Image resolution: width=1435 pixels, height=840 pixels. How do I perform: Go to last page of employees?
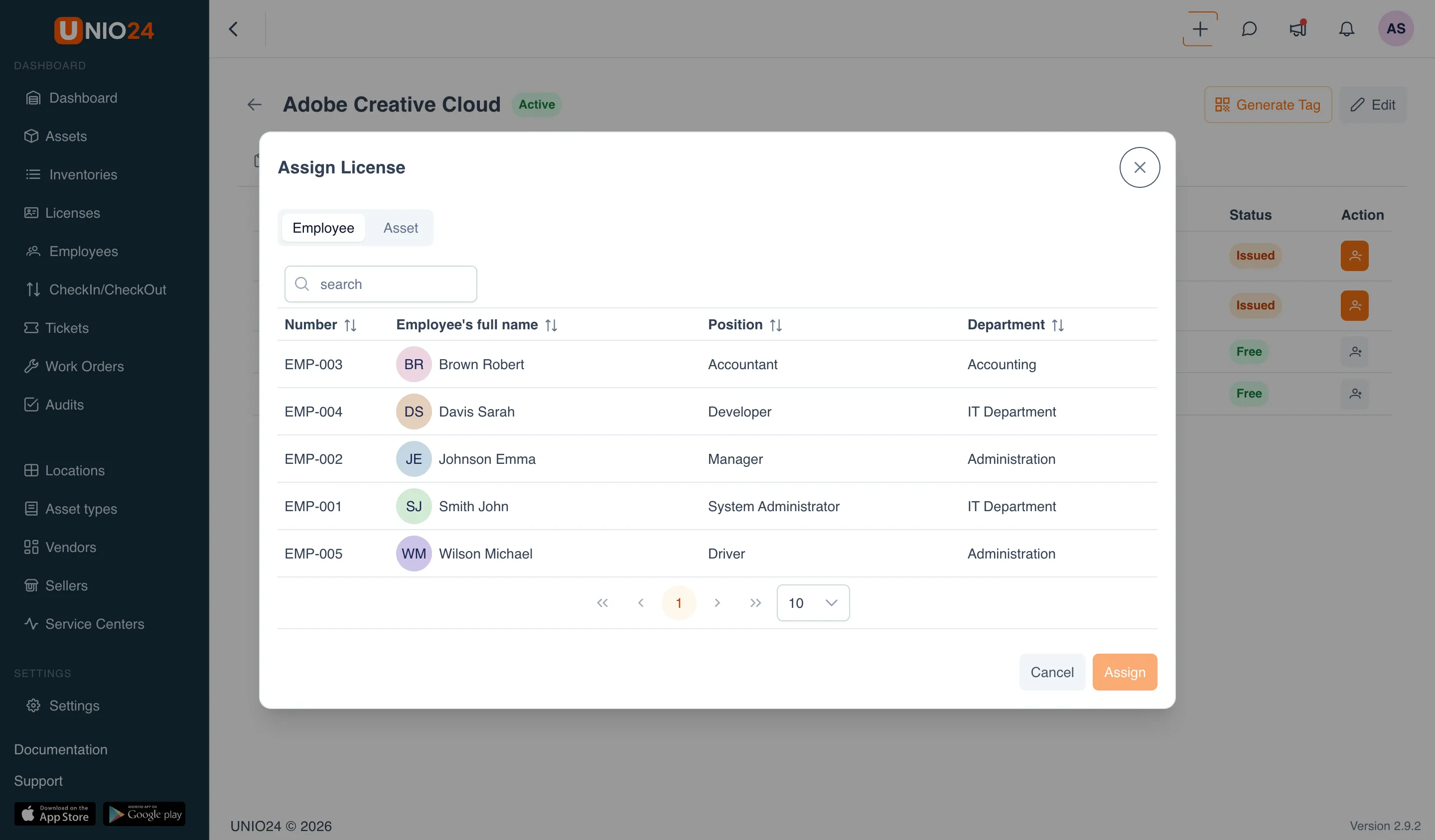click(755, 602)
